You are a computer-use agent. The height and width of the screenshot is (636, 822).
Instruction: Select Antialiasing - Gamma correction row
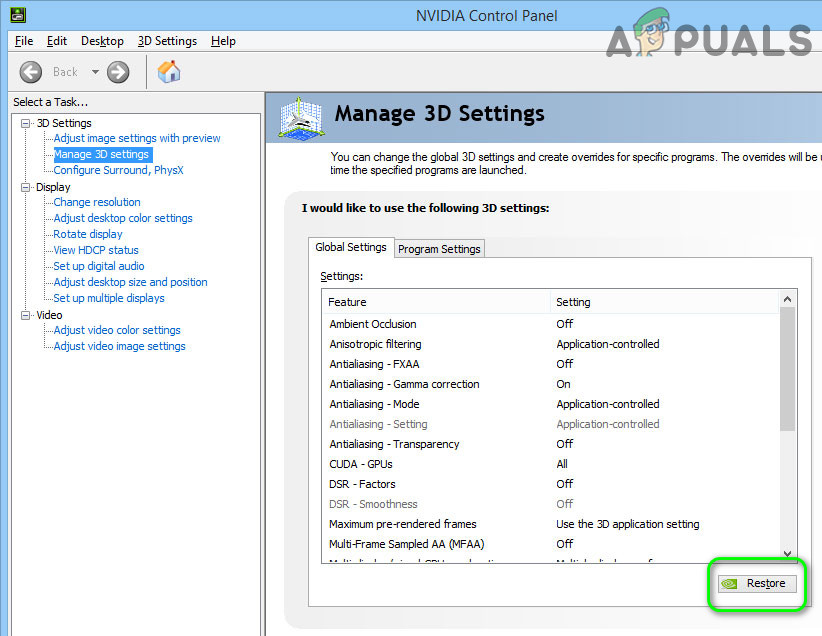tap(550, 384)
